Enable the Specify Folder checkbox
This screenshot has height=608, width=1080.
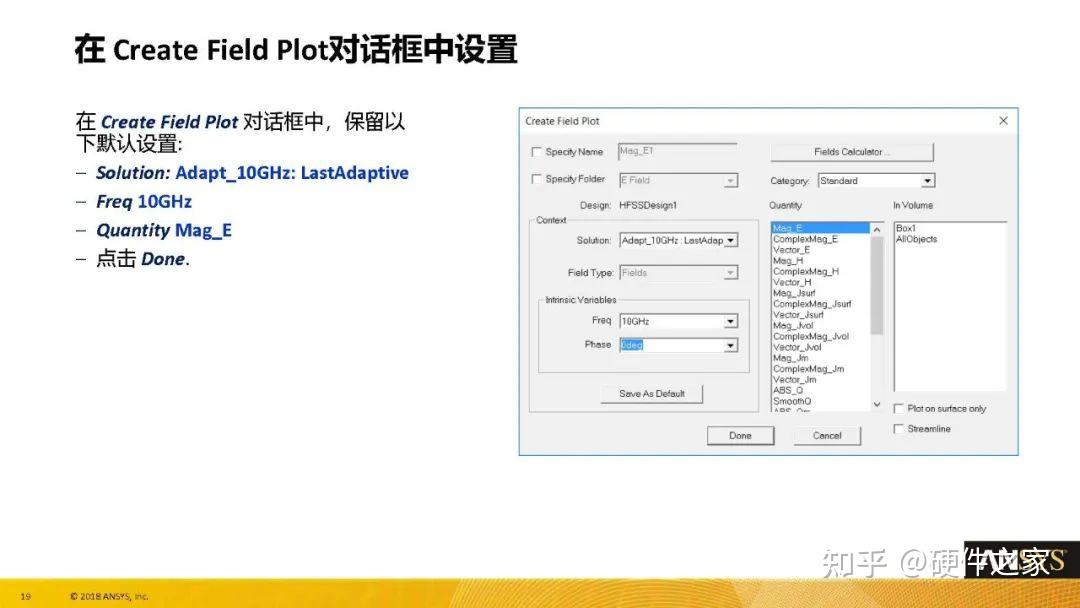[537, 180]
